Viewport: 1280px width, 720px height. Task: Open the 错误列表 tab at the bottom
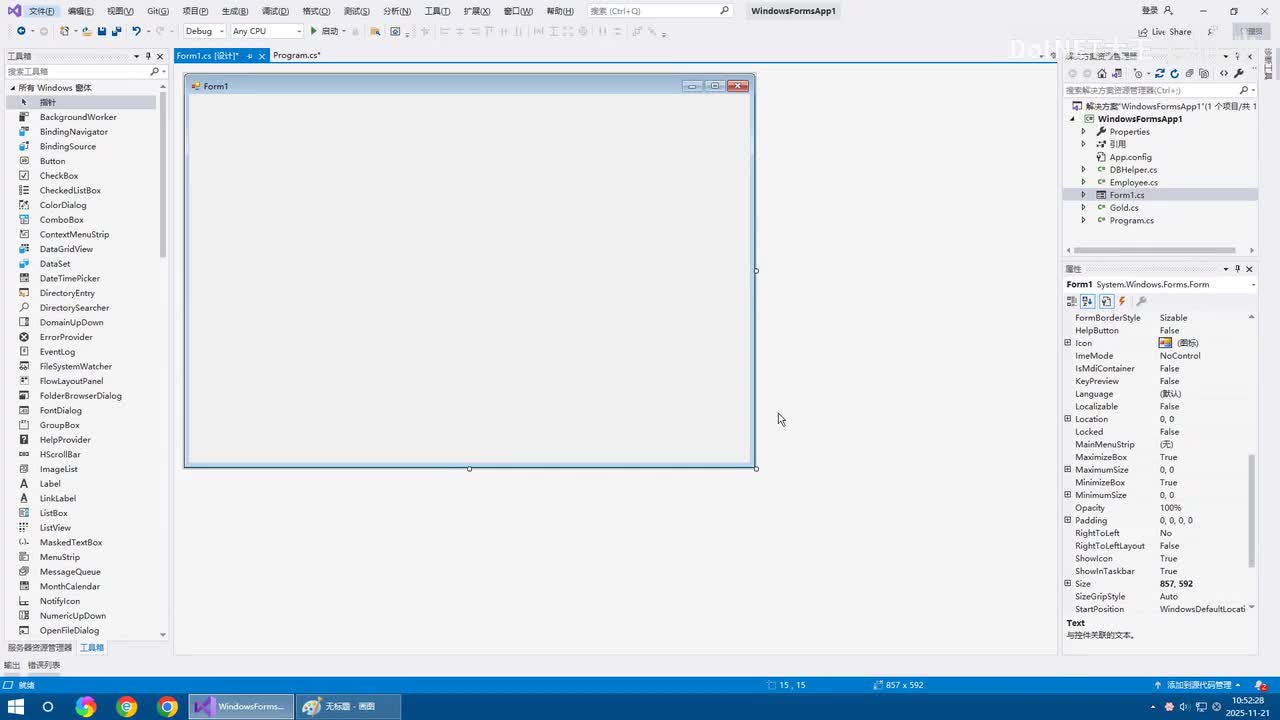pos(43,665)
